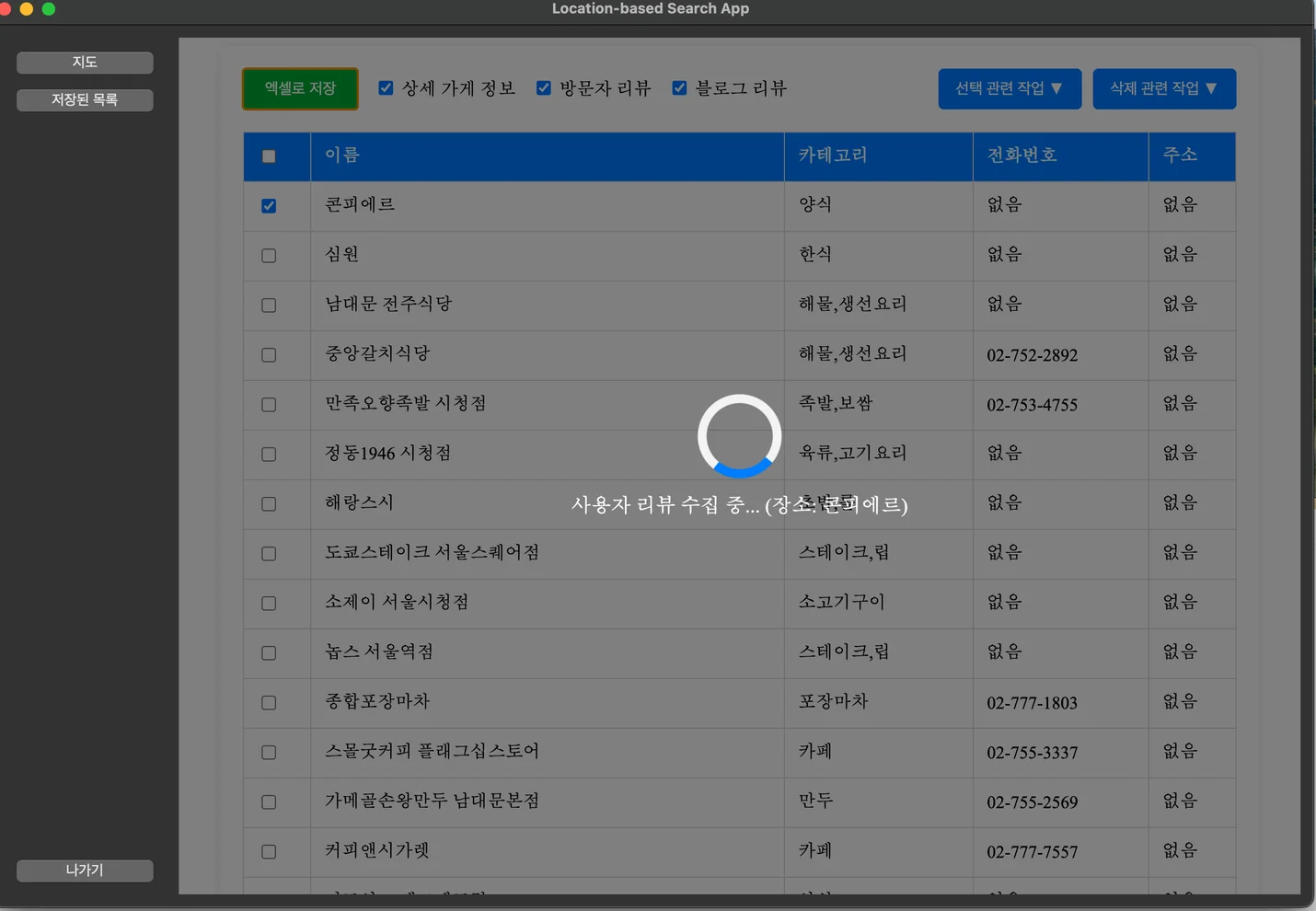
Task: Click phone number 02-753-4755
Action: 1032,405
